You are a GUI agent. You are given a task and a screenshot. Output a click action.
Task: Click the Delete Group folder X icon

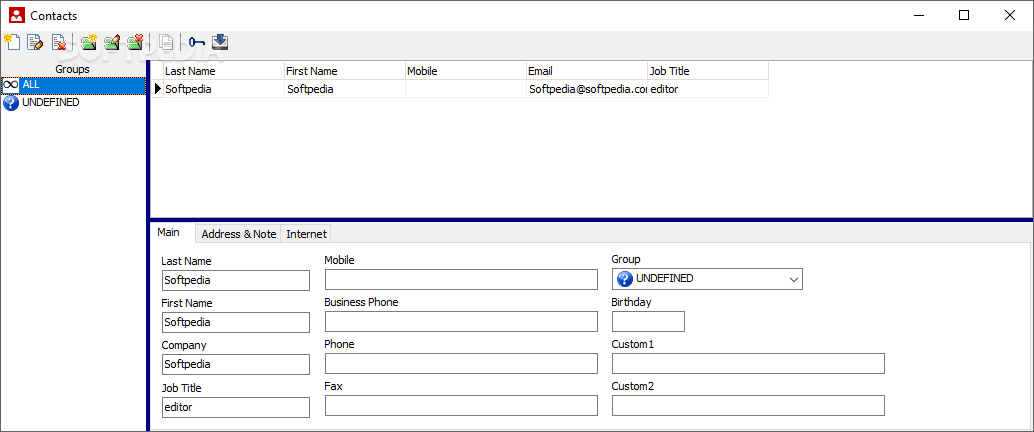[x=136, y=42]
